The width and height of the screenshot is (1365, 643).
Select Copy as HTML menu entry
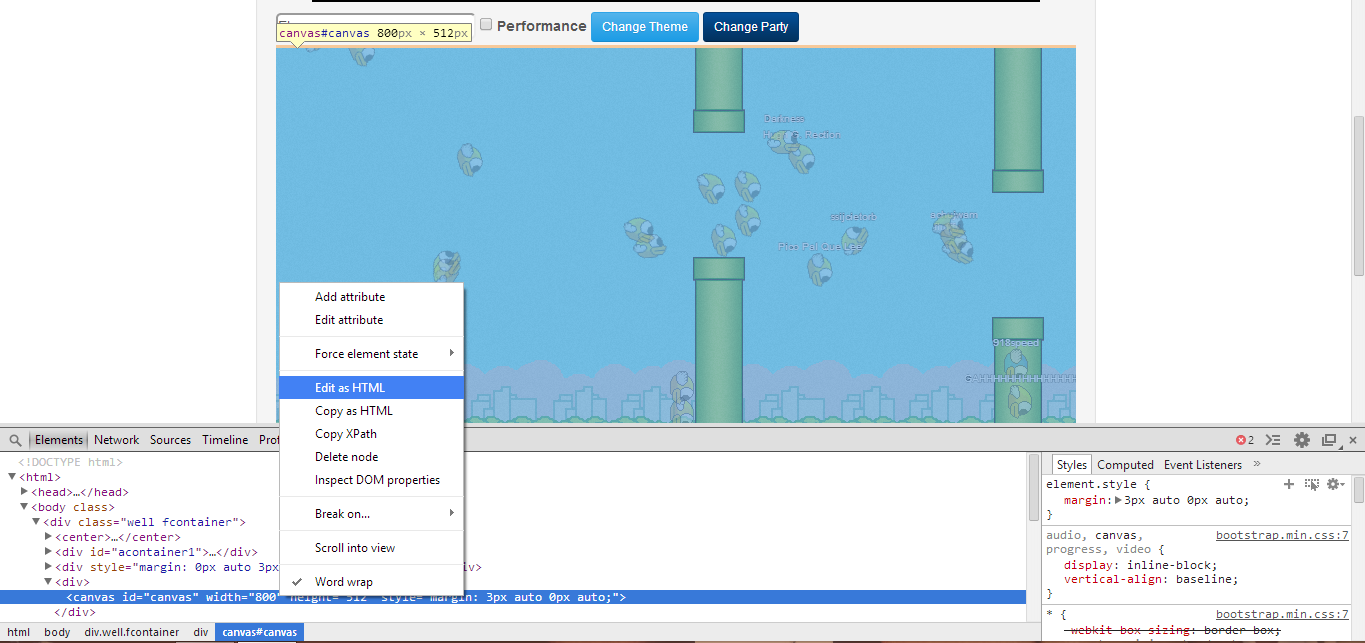click(x=372, y=411)
